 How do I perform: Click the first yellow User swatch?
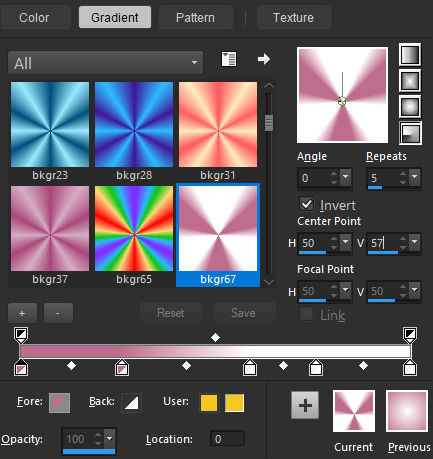tap(209, 403)
